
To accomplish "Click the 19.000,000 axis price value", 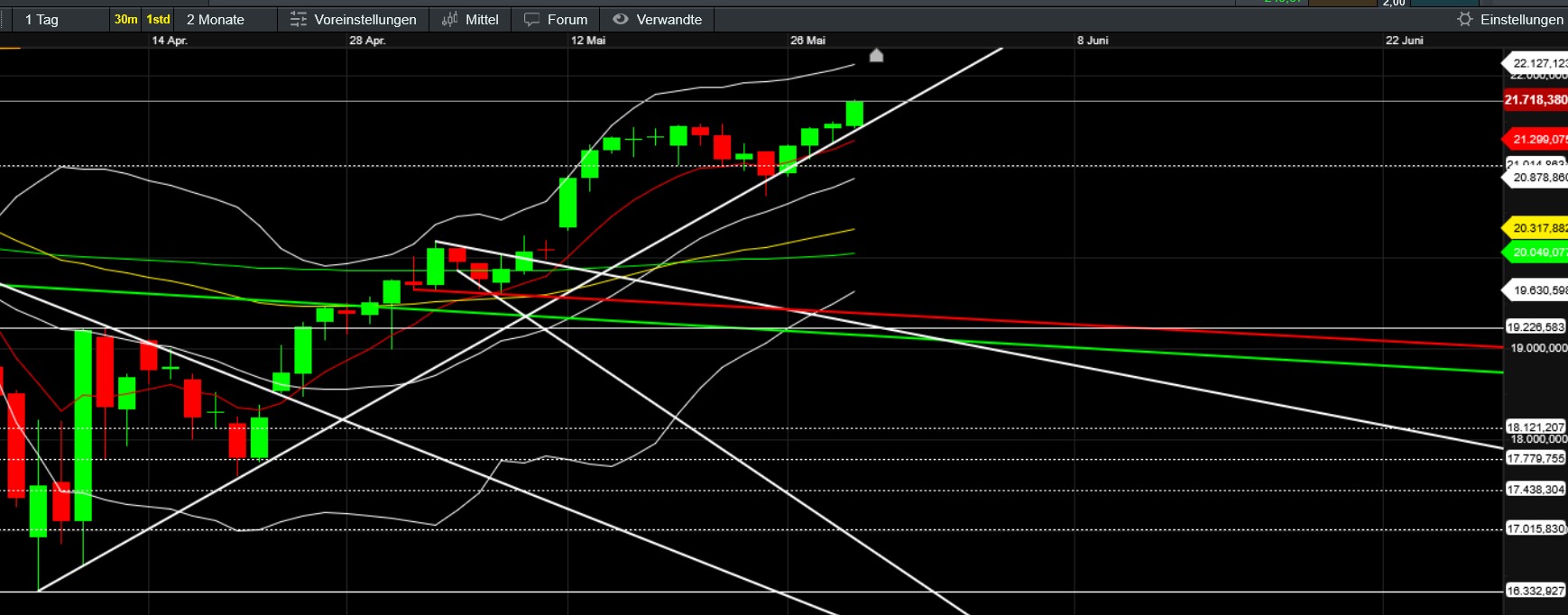I will tap(1538, 348).
